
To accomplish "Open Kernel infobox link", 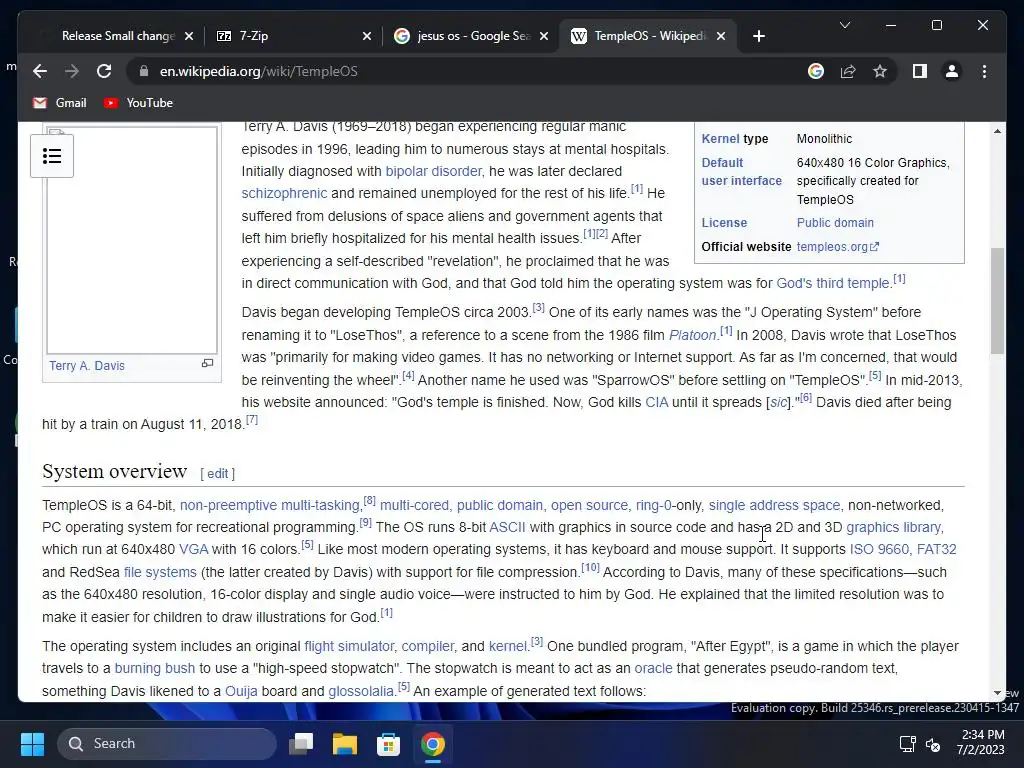I will (720, 138).
